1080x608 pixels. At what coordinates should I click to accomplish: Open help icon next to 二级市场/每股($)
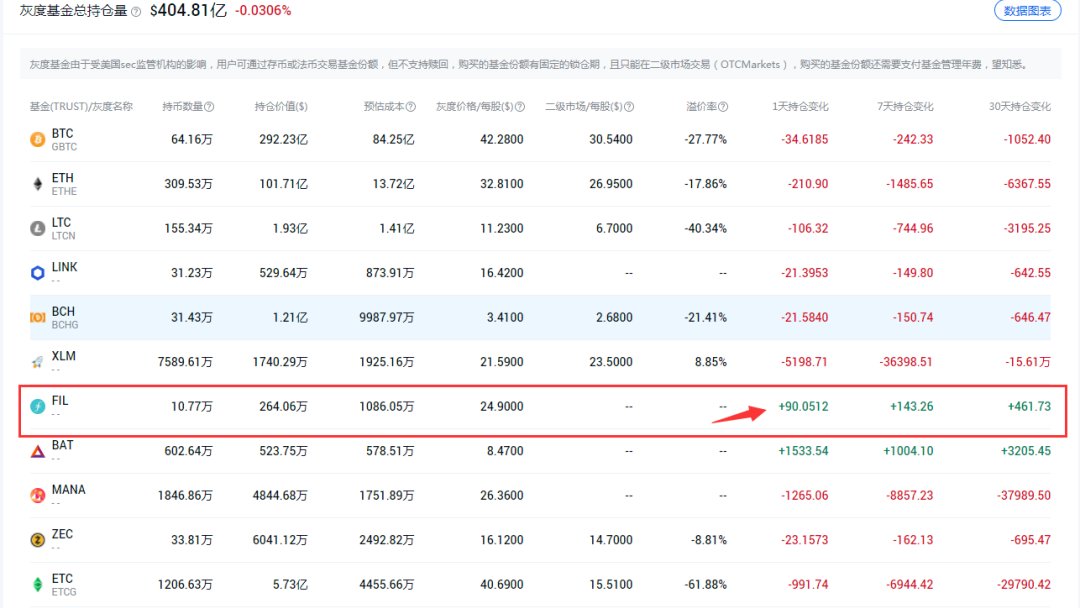tap(629, 107)
